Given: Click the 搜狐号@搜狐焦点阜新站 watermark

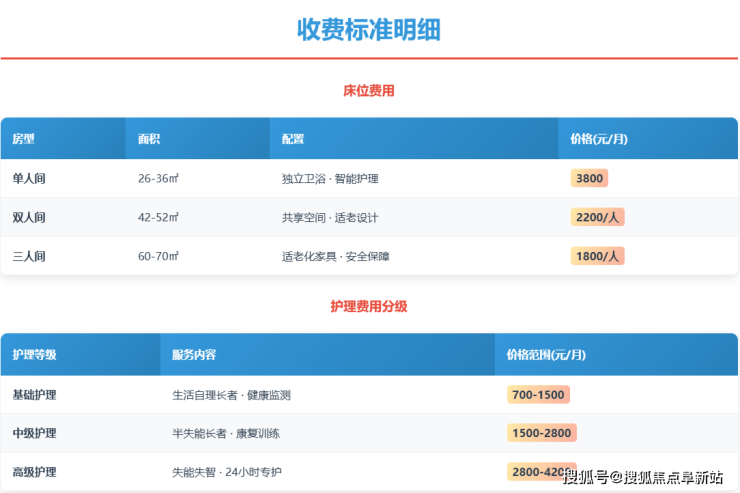Looking at the screenshot, I should [644, 477].
